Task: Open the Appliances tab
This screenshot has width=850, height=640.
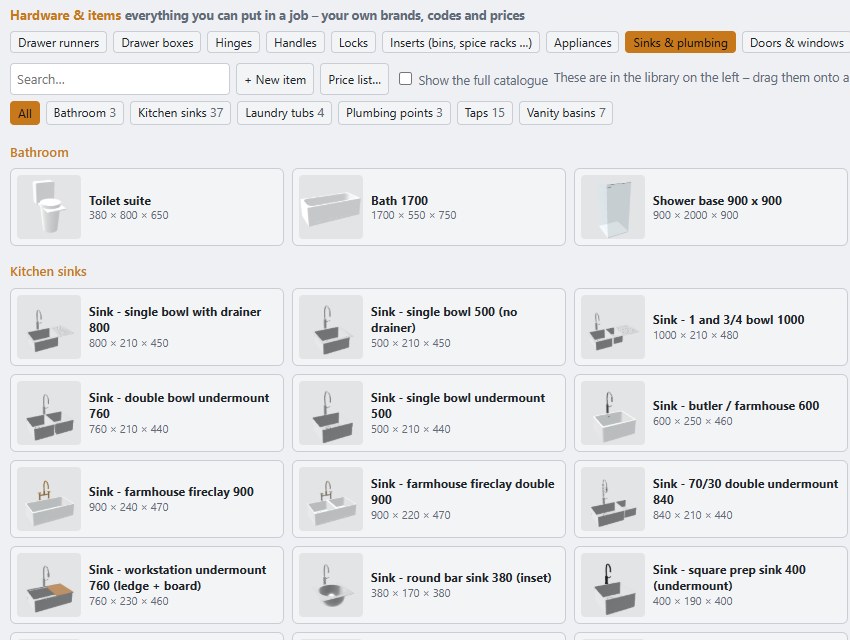Action: (582, 42)
